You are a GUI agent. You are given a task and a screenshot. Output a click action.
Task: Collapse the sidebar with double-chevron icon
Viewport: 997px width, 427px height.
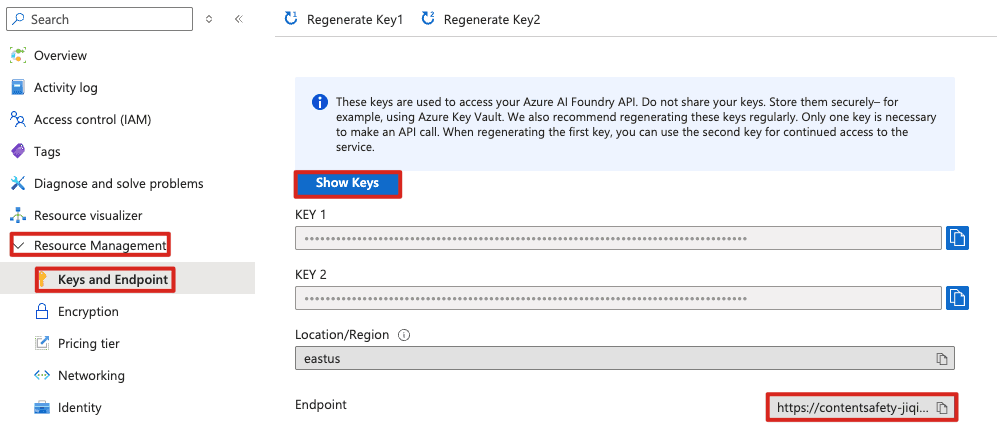pyautogui.click(x=239, y=19)
